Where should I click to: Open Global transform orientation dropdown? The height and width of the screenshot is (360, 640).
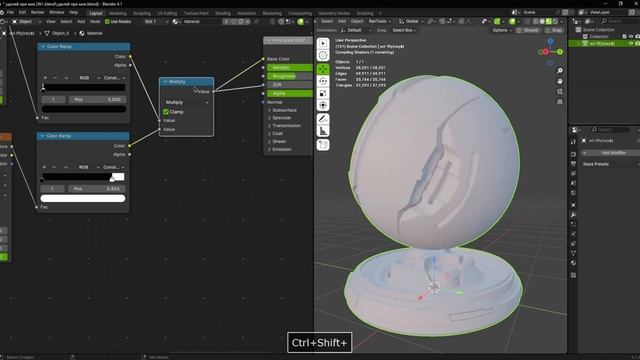411,21
